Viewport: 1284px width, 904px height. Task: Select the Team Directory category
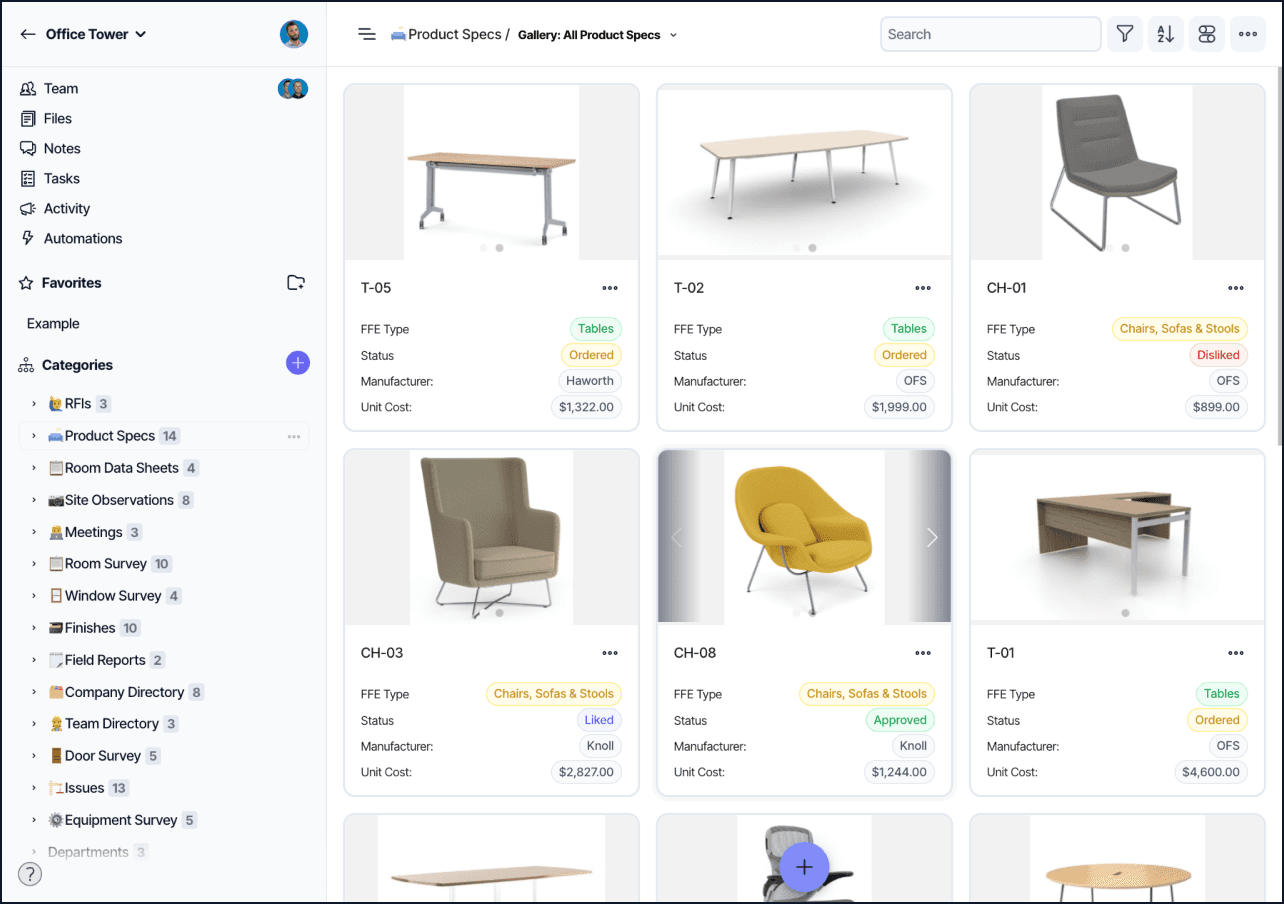pyautogui.click(x=112, y=724)
